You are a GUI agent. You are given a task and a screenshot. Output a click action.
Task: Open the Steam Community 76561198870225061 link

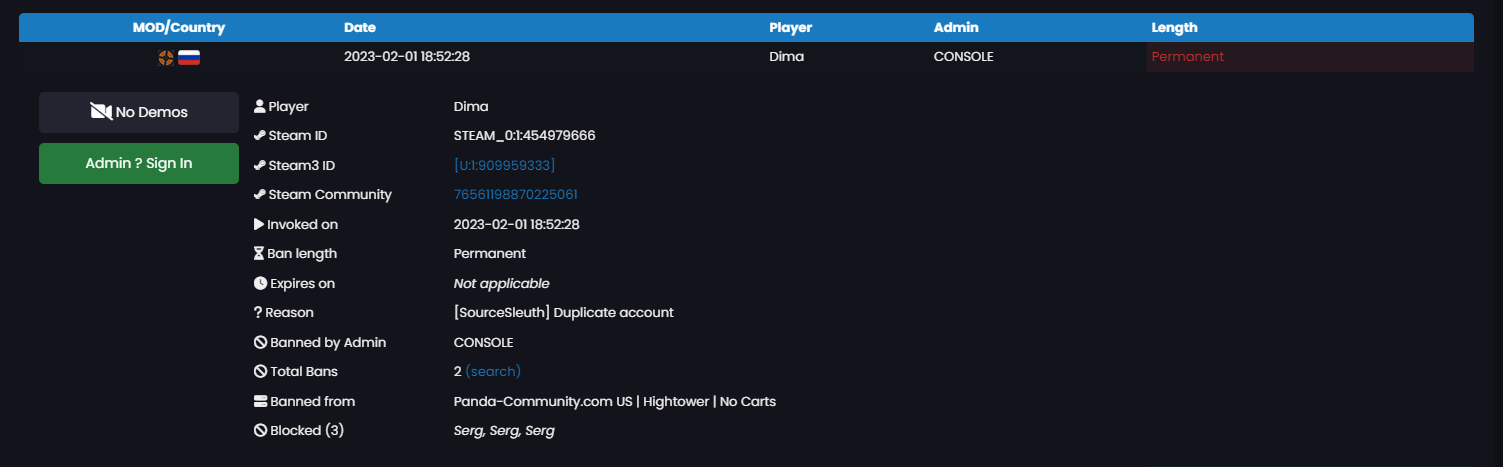click(x=515, y=195)
